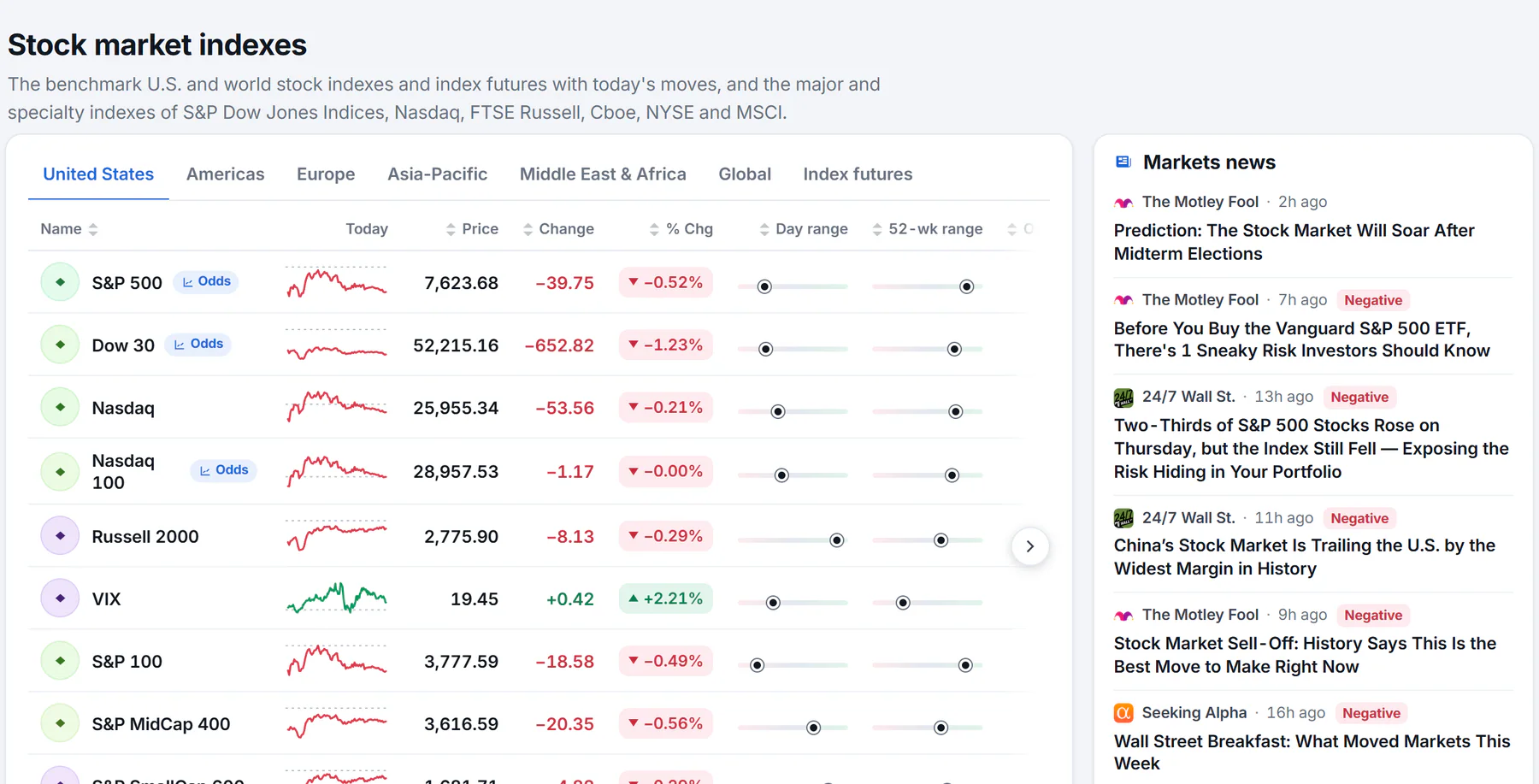Click the Markets news newspaper icon
This screenshot has width=1539, height=784.
coord(1123,162)
